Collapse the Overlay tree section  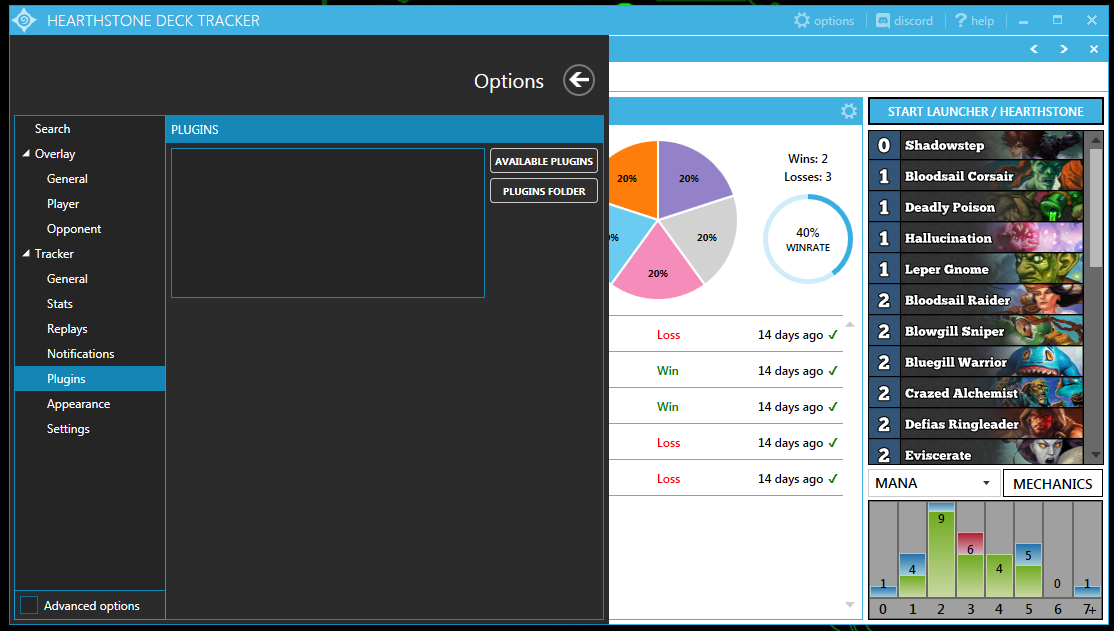(x=26, y=153)
